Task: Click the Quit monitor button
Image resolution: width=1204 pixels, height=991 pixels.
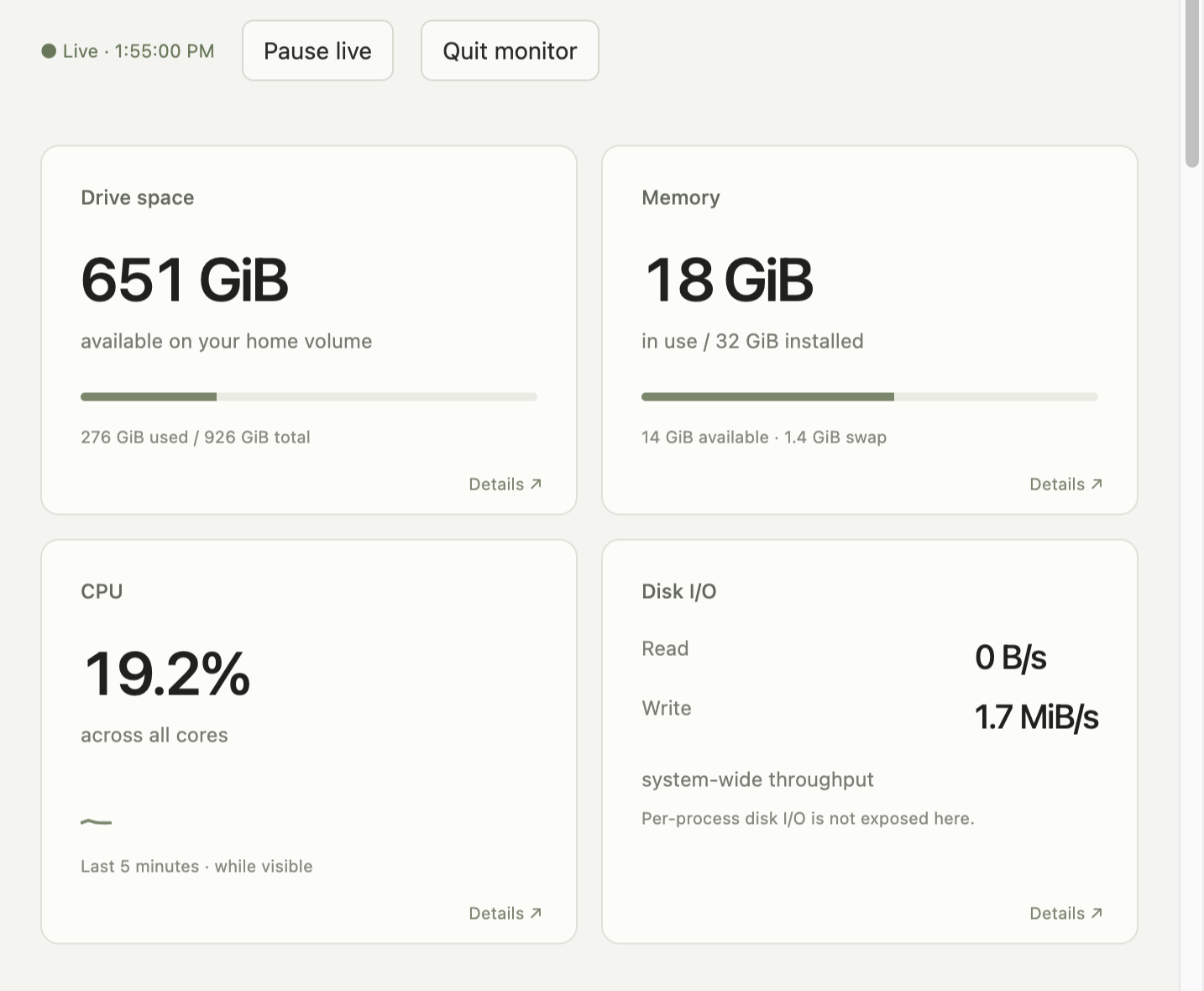Action: (x=510, y=50)
